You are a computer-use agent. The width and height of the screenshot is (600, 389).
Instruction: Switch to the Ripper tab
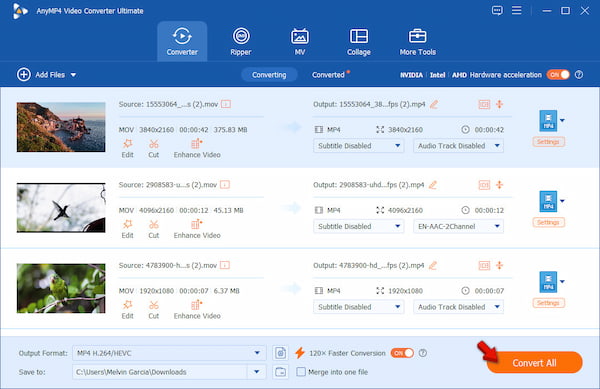click(x=241, y=41)
